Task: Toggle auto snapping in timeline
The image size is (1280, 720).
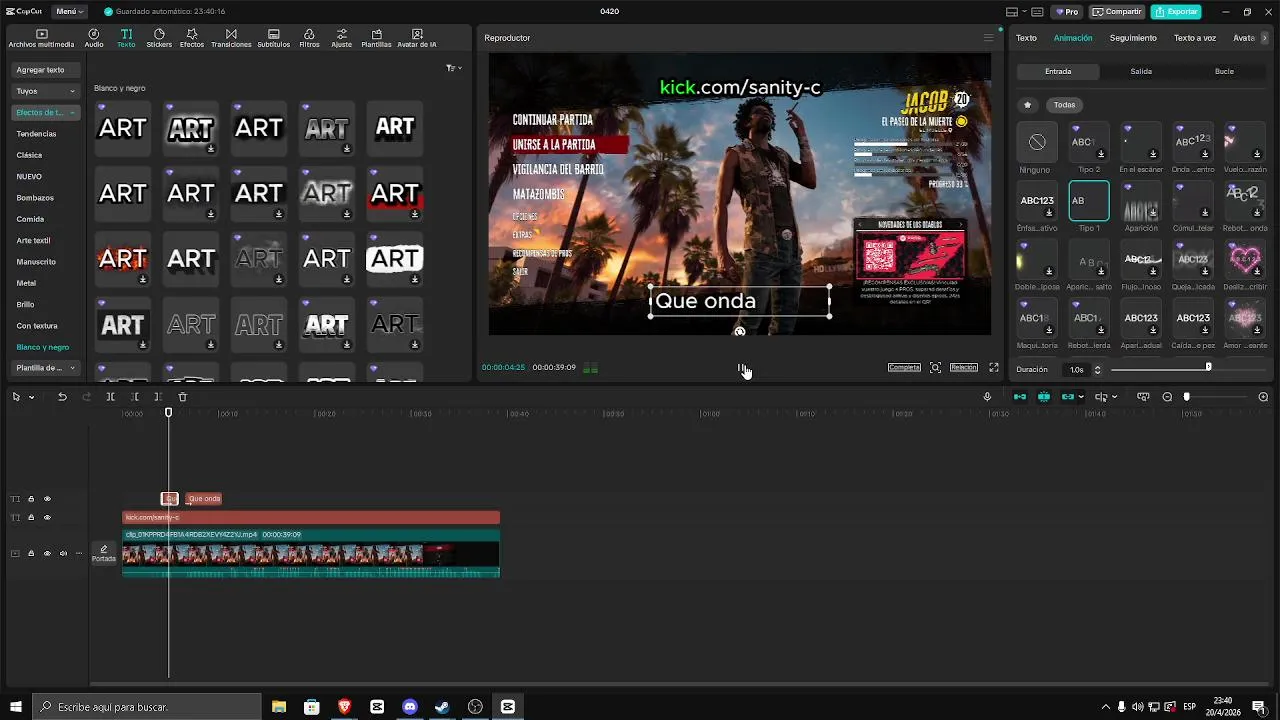Action: 1044,397
